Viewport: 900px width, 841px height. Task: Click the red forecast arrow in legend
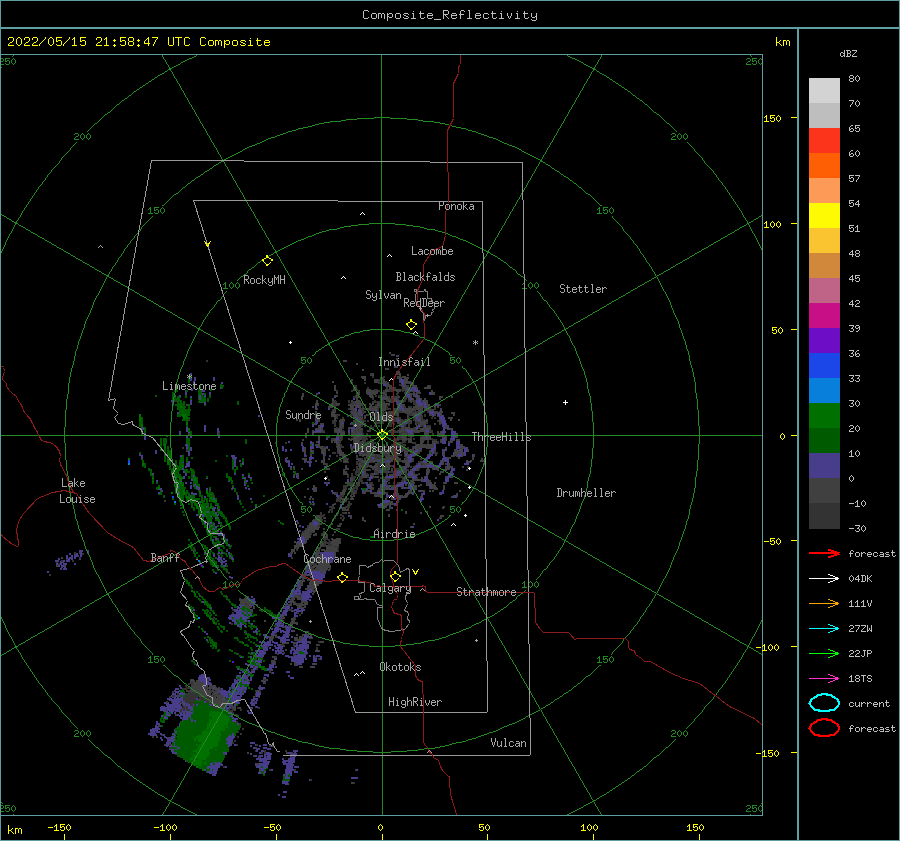coord(824,553)
